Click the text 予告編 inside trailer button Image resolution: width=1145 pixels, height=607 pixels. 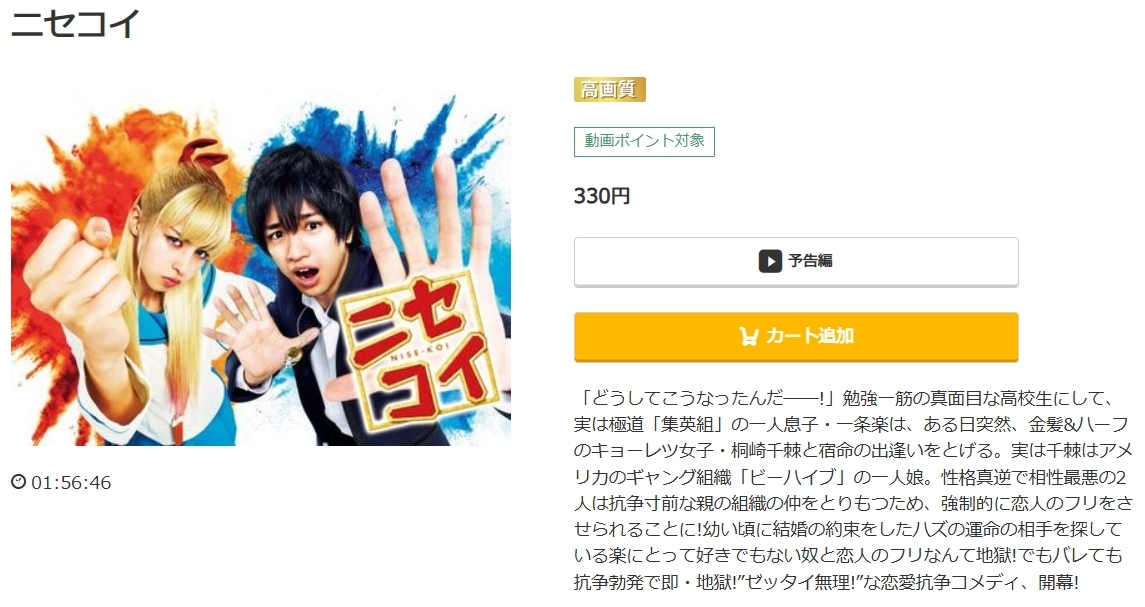pos(811,261)
